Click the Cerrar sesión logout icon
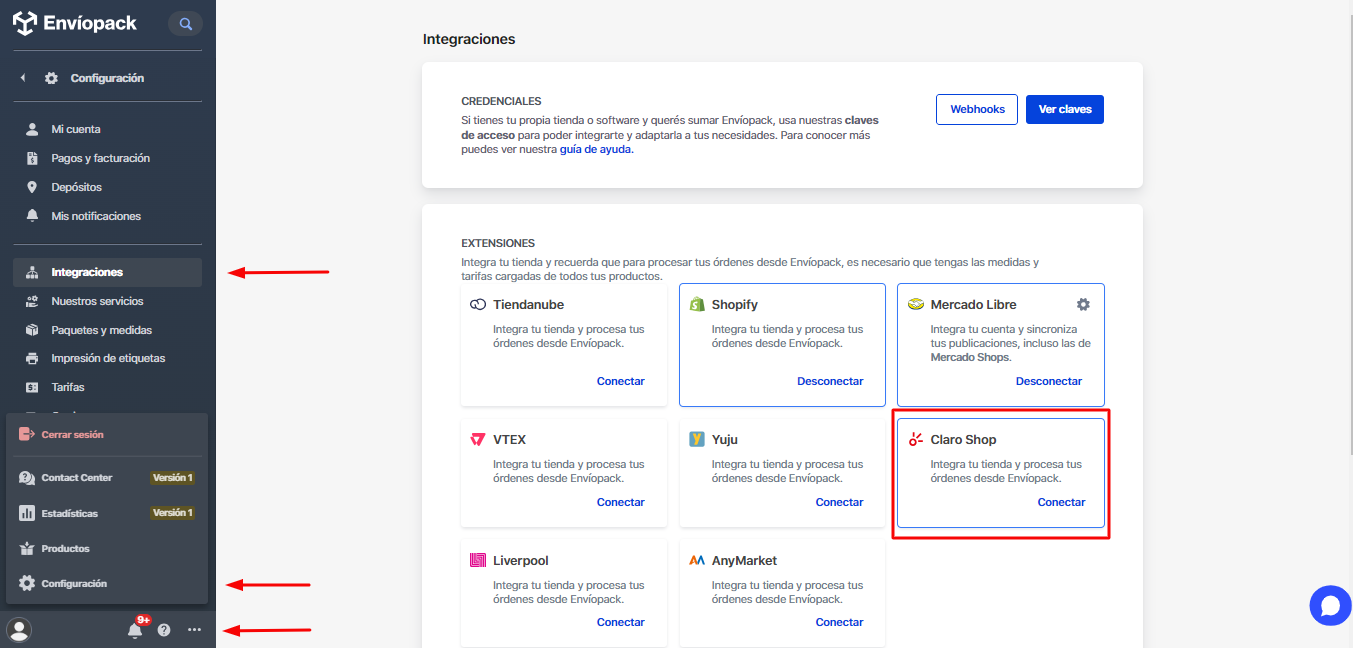This screenshot has width=1353, height=648. coord(27,435)
